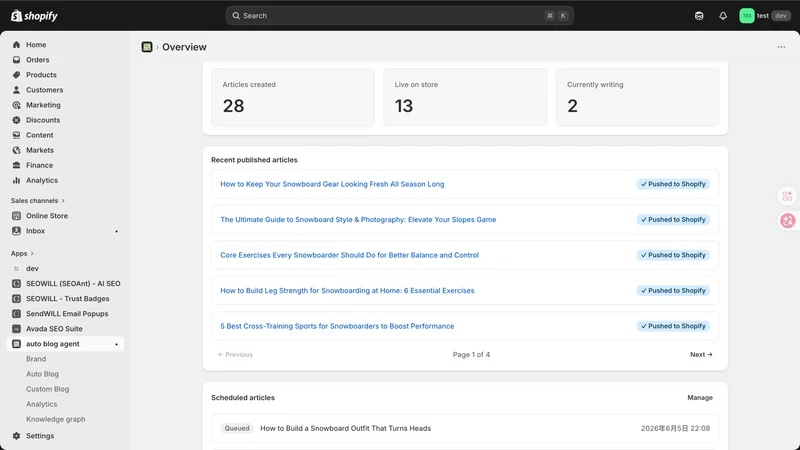Click Pushed to Shopify badge for Core Exercises article
Image resolution: width=800 pixels, height=450 pixels.
pyautogui.click(x=673, y=255)
